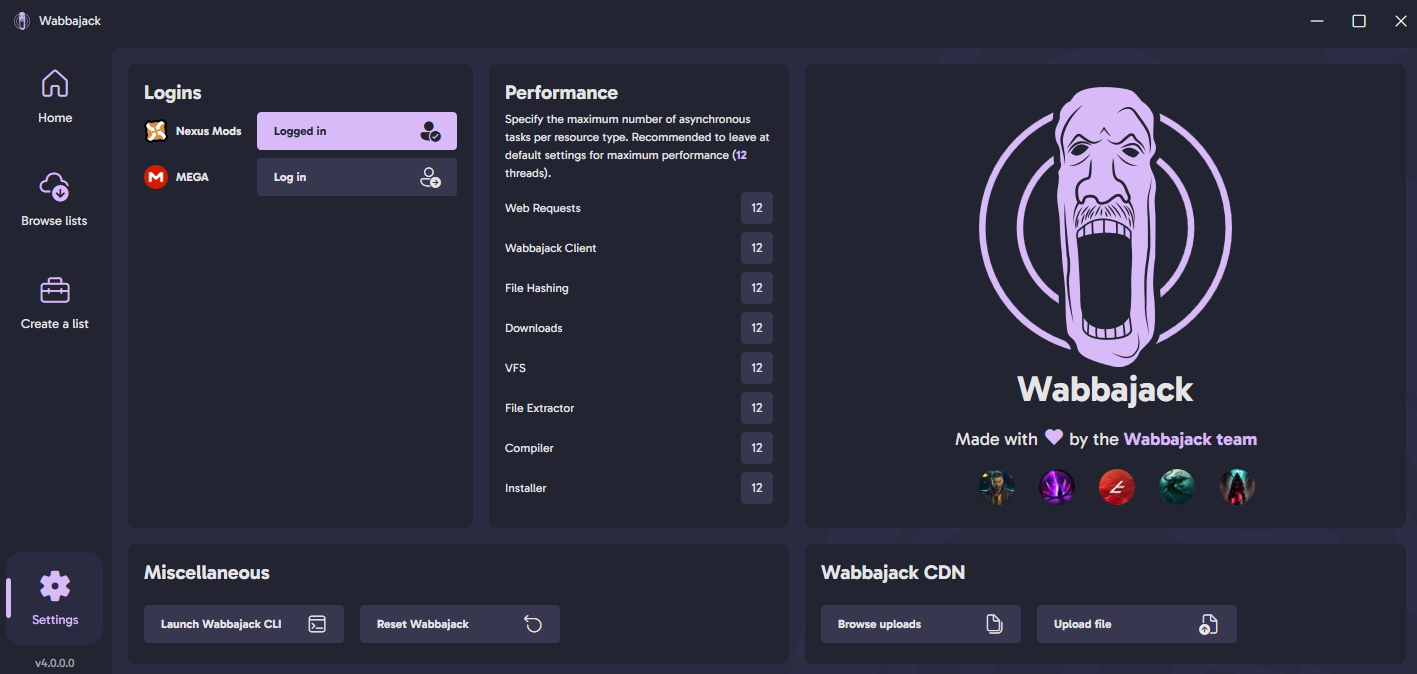Open the Create a list section
The height and width of the screenshot is (674, 1417).
55,303
